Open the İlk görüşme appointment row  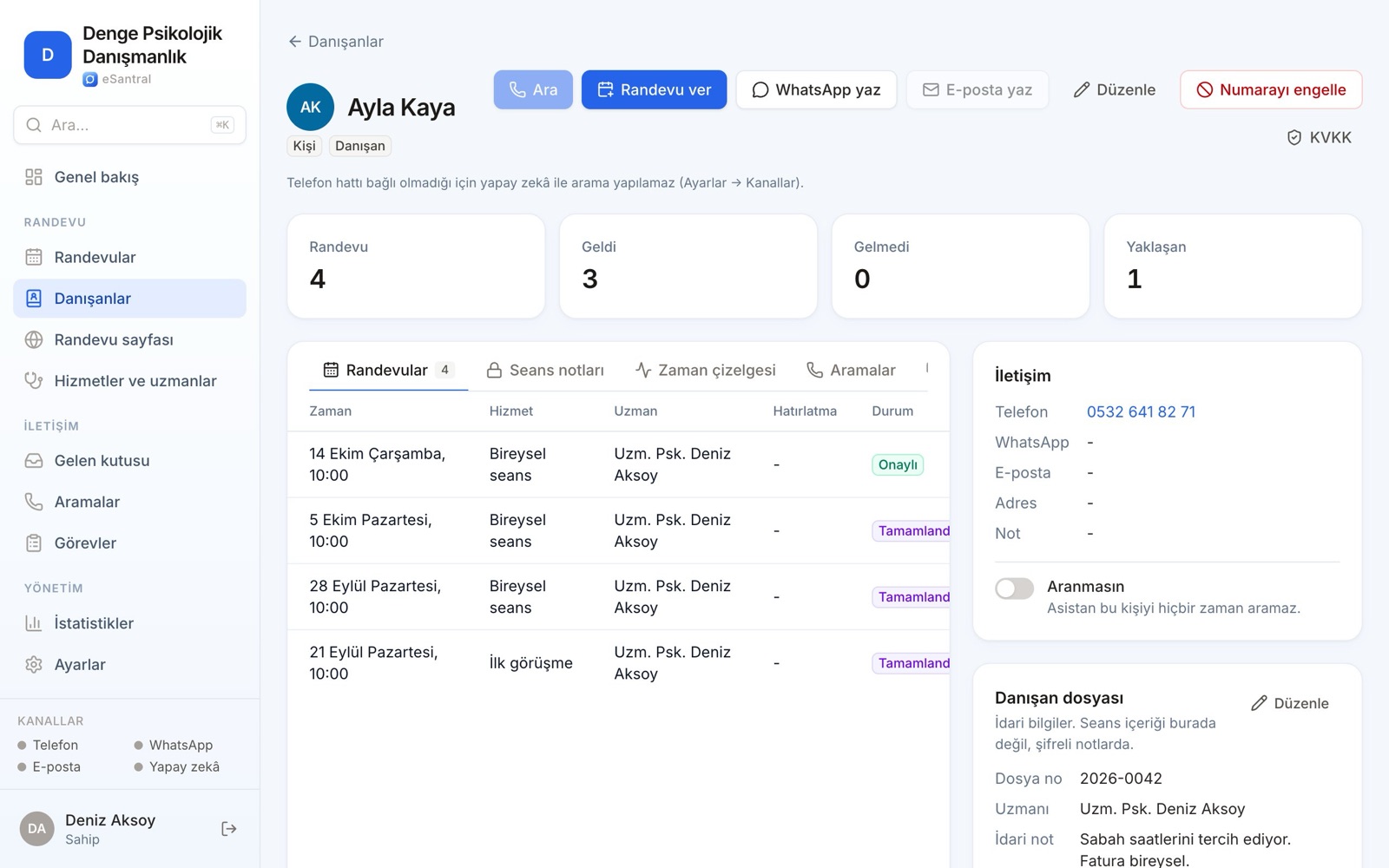click(618, 663)
